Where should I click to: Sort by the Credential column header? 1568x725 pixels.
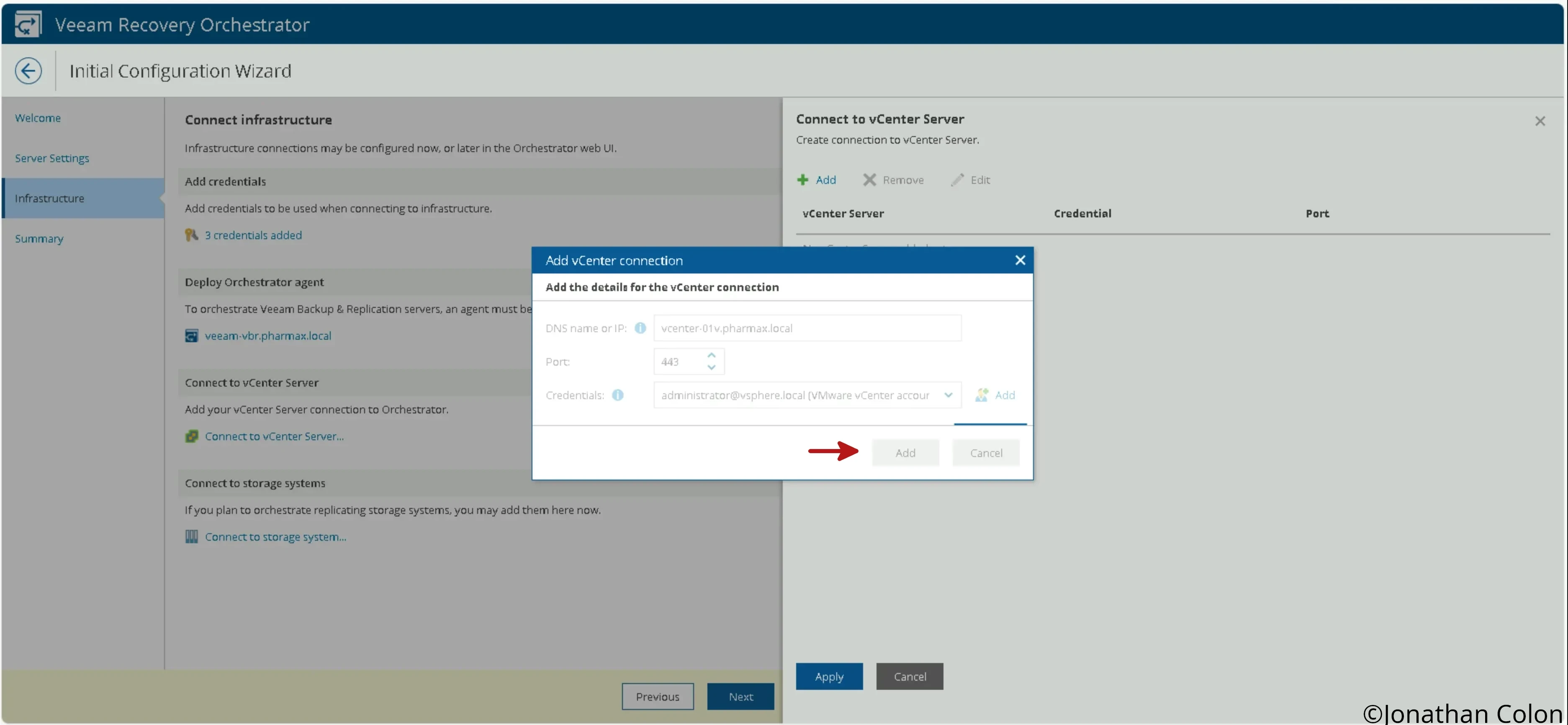pyautogui.click(x=1082, y=213)
